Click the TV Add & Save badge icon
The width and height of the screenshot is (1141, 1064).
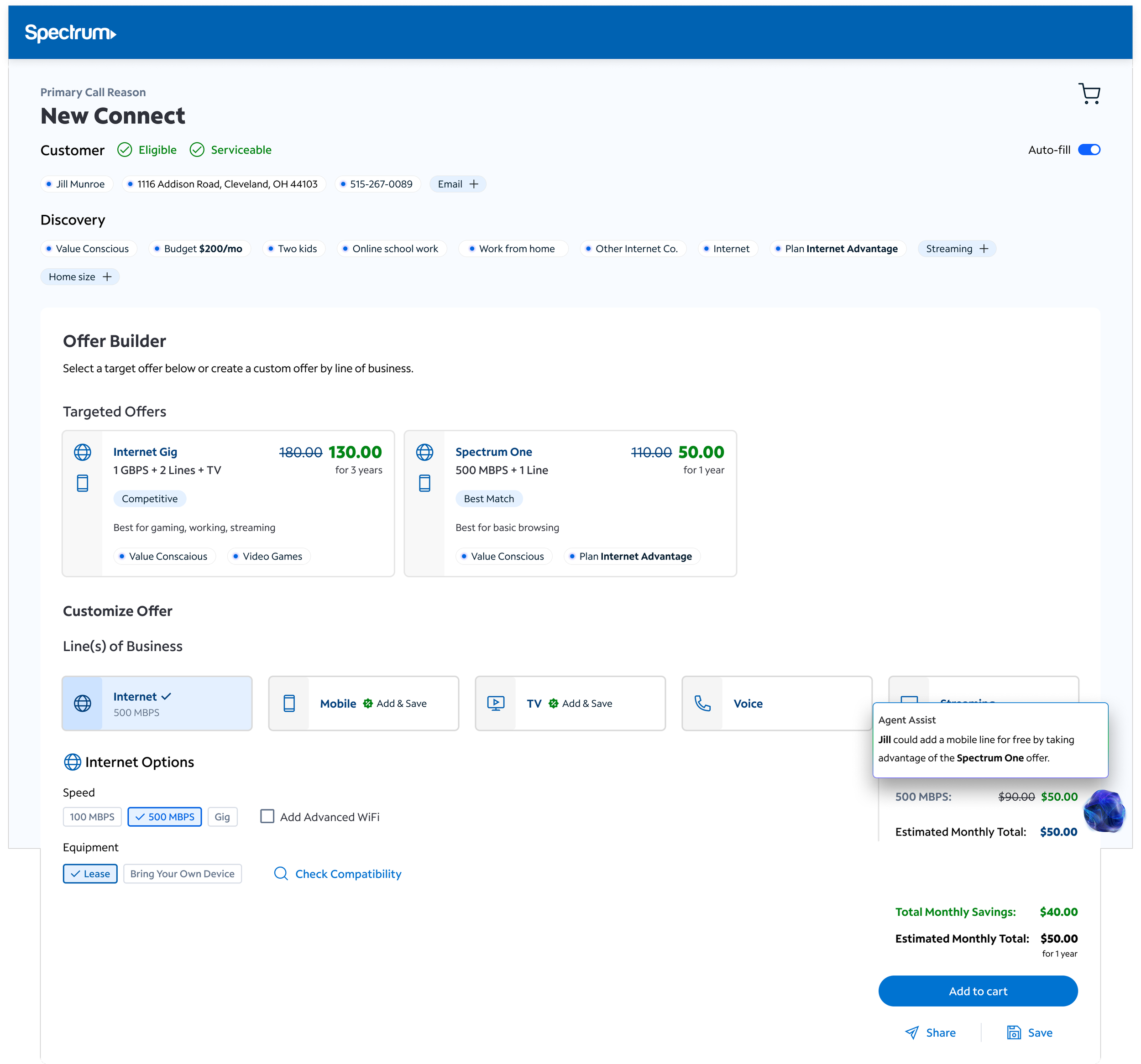click(x=553, y=704)
